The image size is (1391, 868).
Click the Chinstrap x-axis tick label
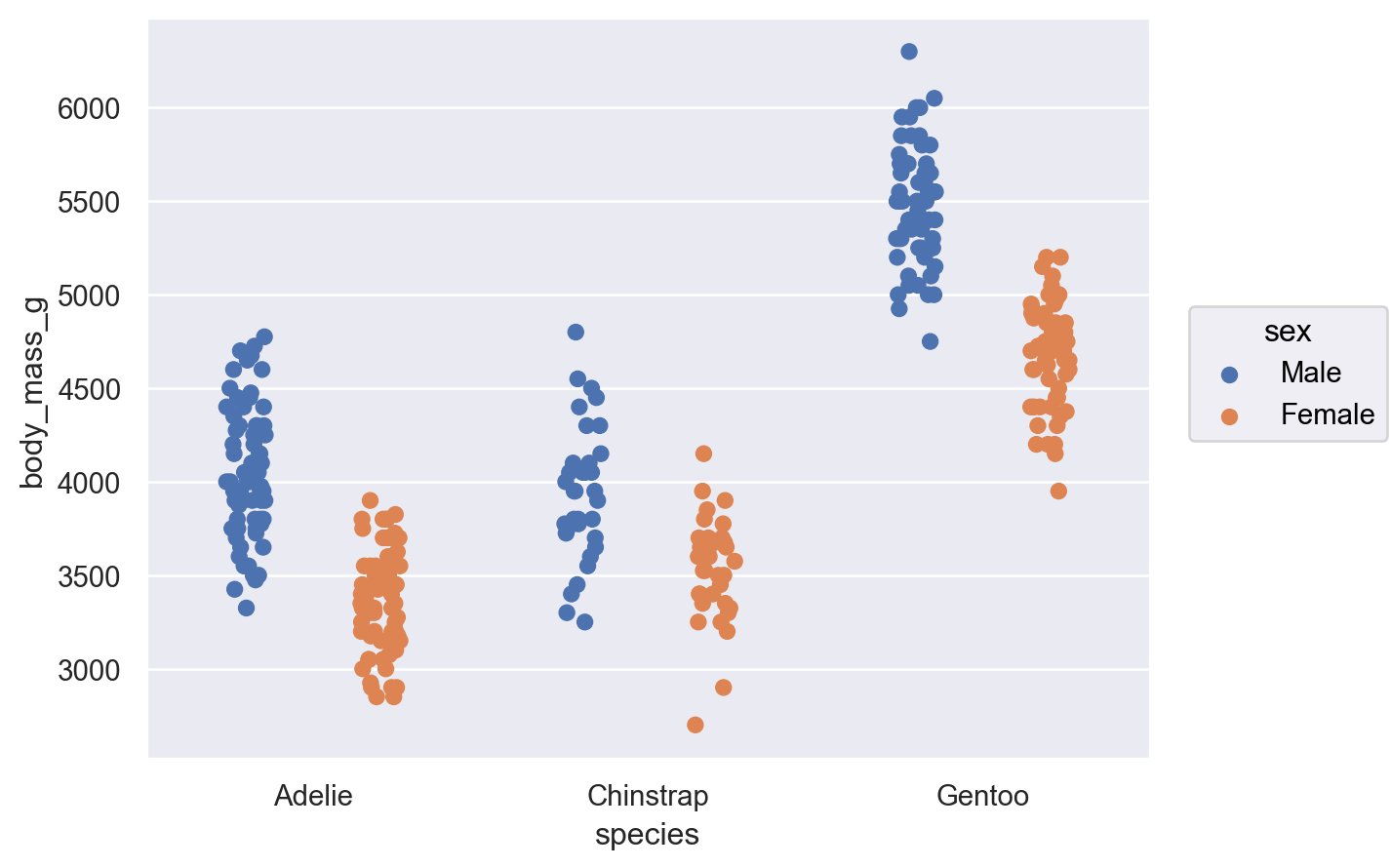coord(648,796)
